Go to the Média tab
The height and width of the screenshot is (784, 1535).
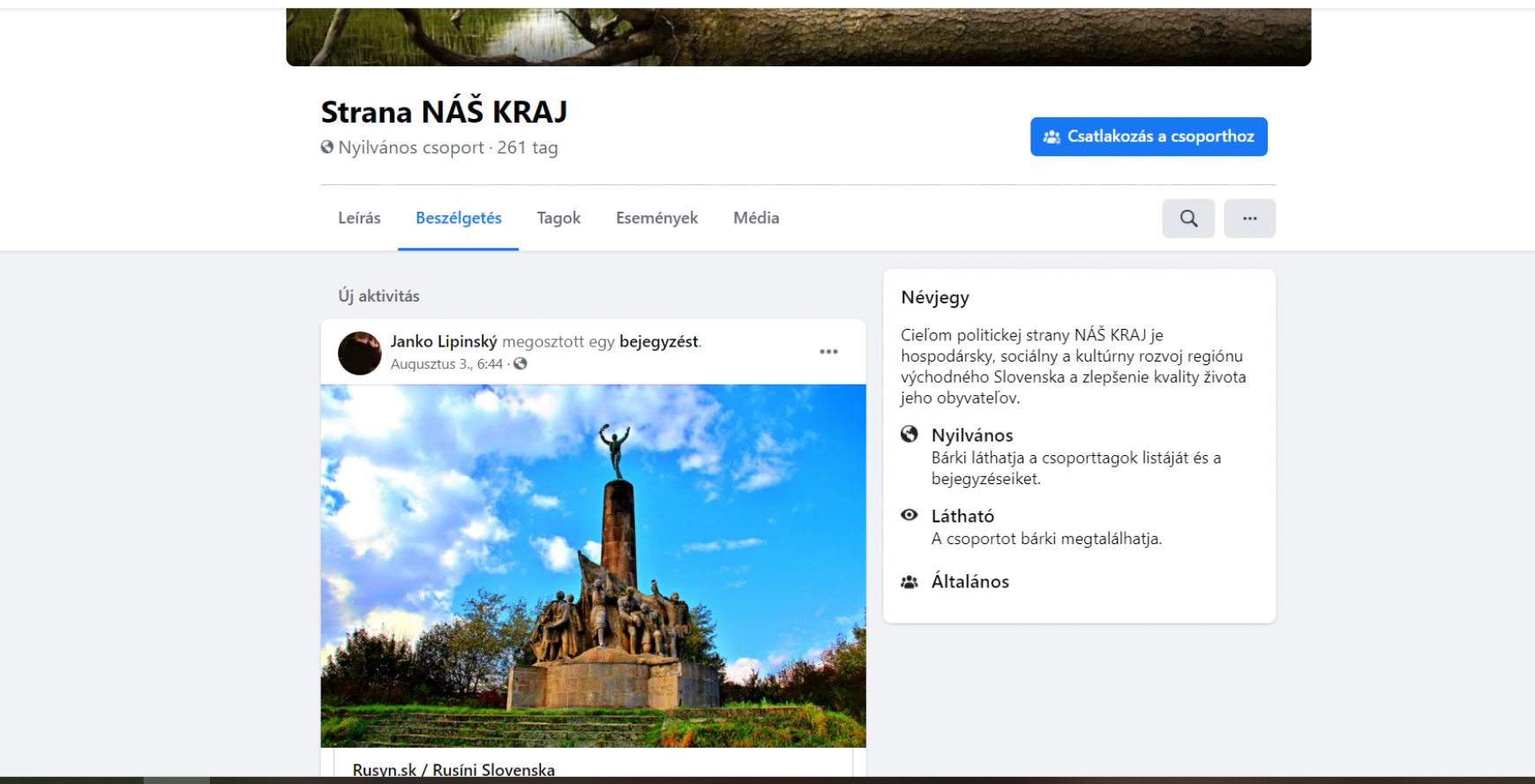756,218
